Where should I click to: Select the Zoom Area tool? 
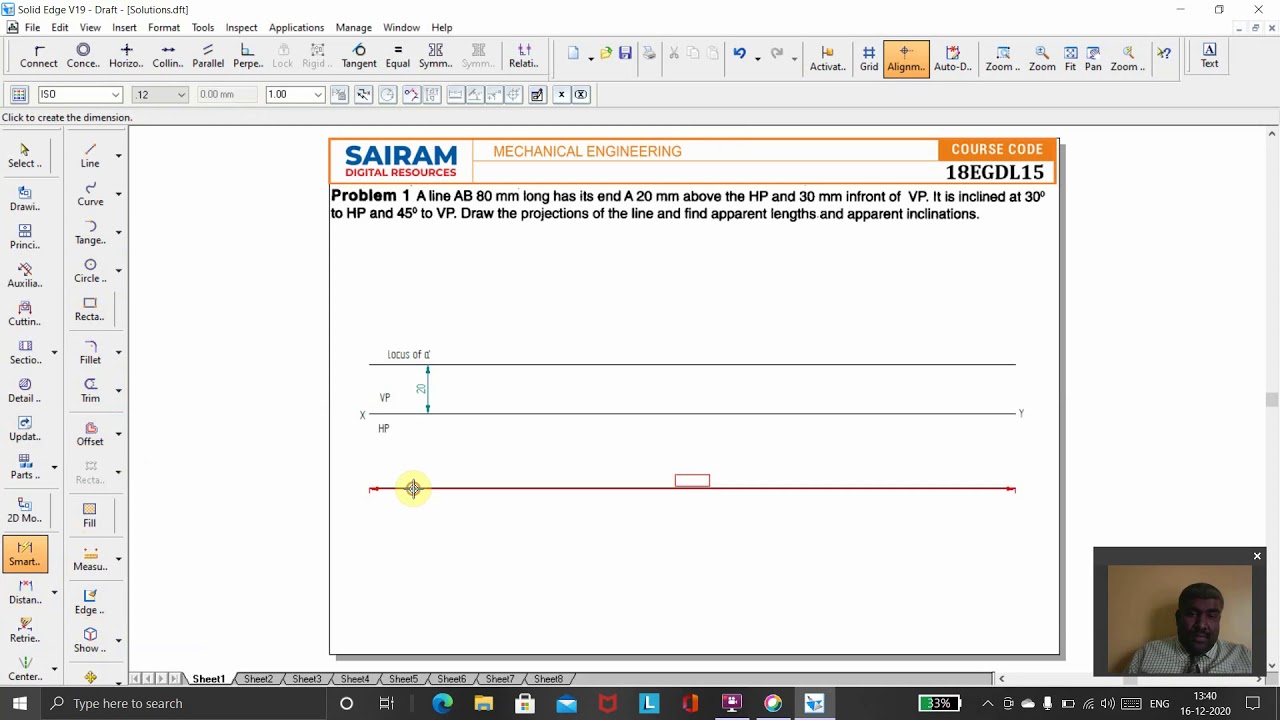pos(1003,58)
